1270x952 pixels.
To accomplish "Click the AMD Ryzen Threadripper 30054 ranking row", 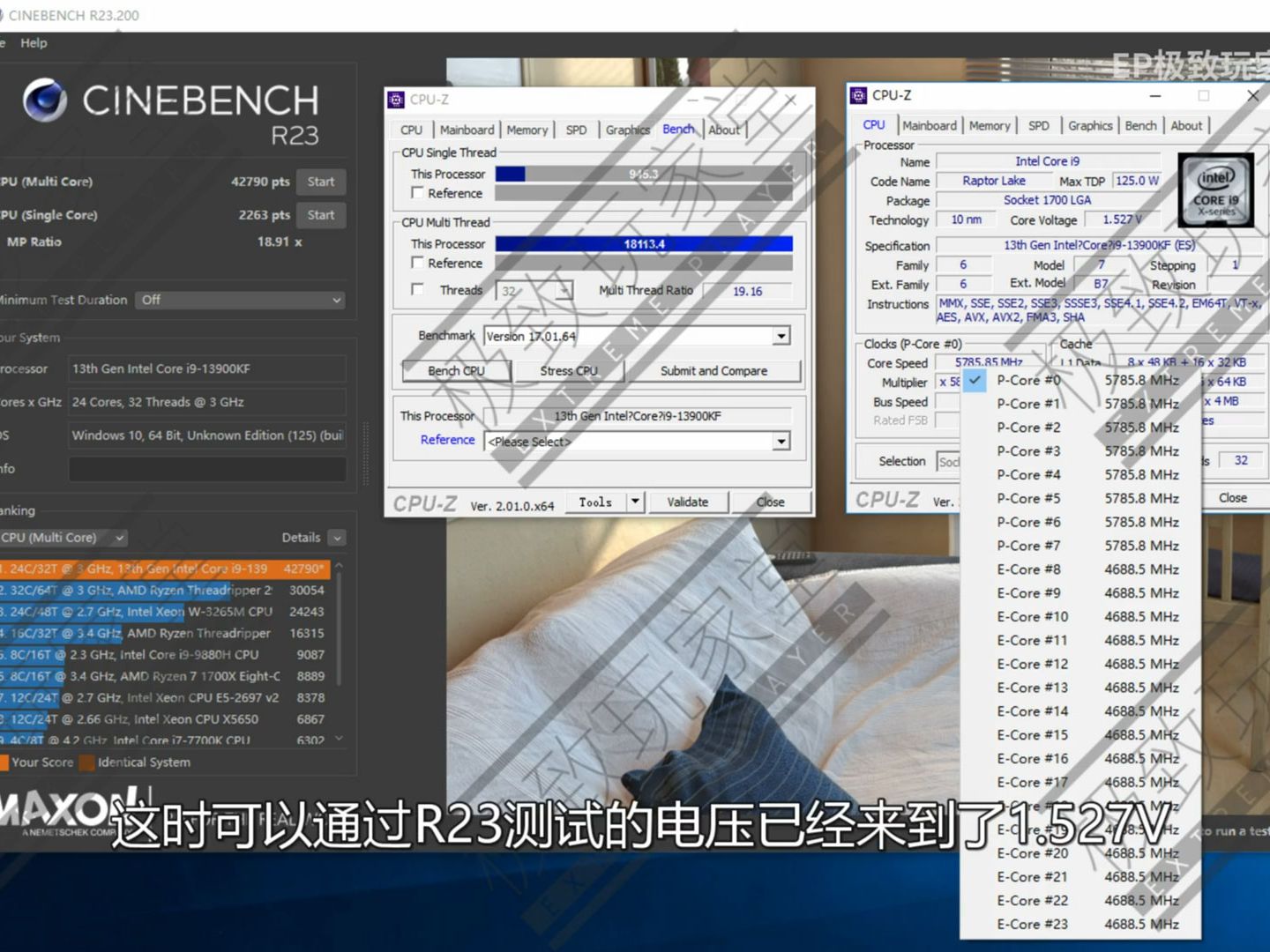I will [x=165, y=591].
